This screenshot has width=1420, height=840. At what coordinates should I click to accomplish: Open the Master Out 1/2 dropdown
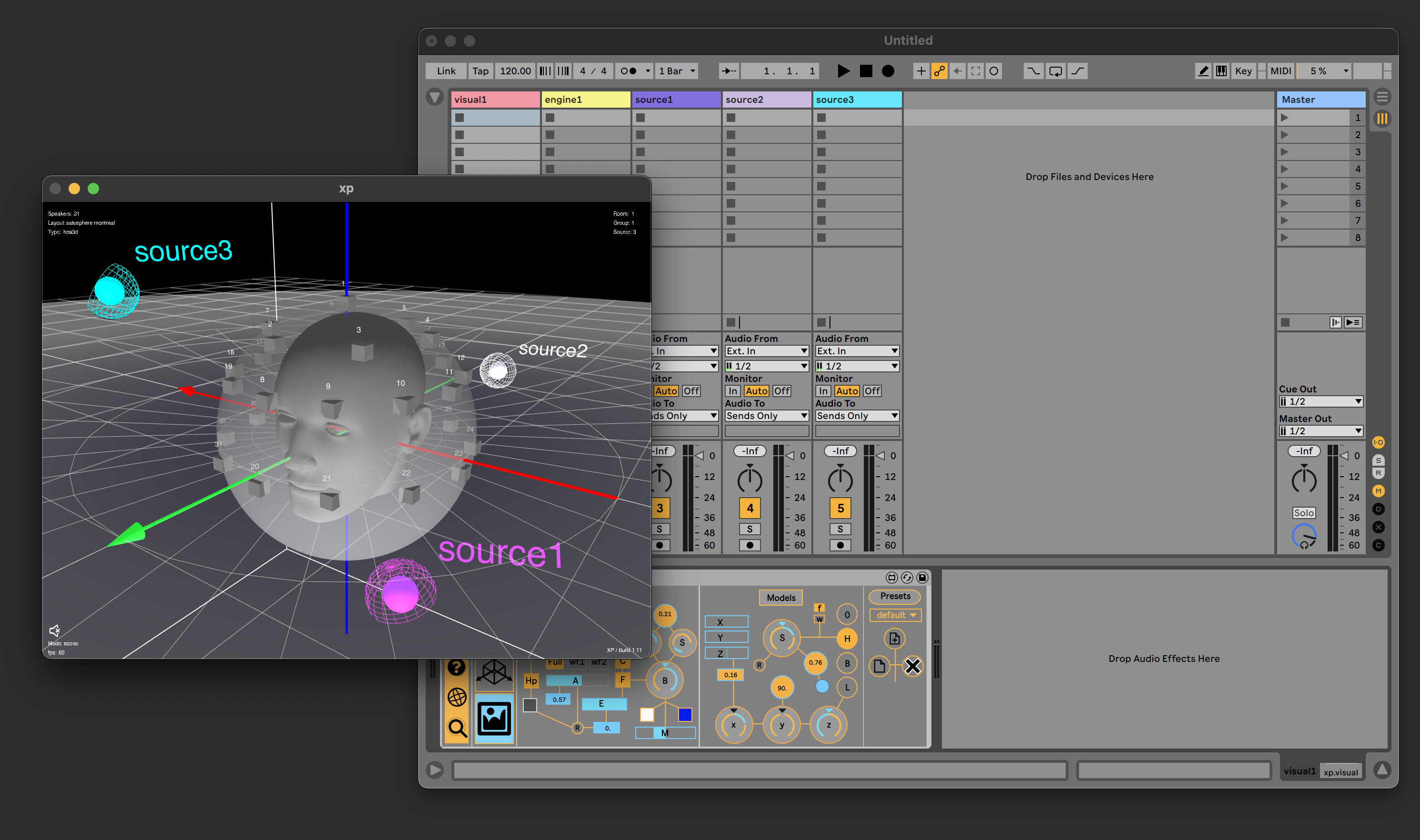pos(1321,431)
